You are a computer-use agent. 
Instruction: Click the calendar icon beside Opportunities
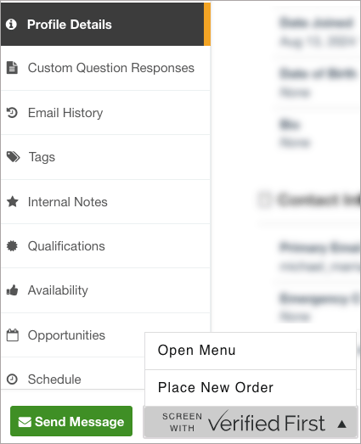pyautogui.click(x=13, y=335)
